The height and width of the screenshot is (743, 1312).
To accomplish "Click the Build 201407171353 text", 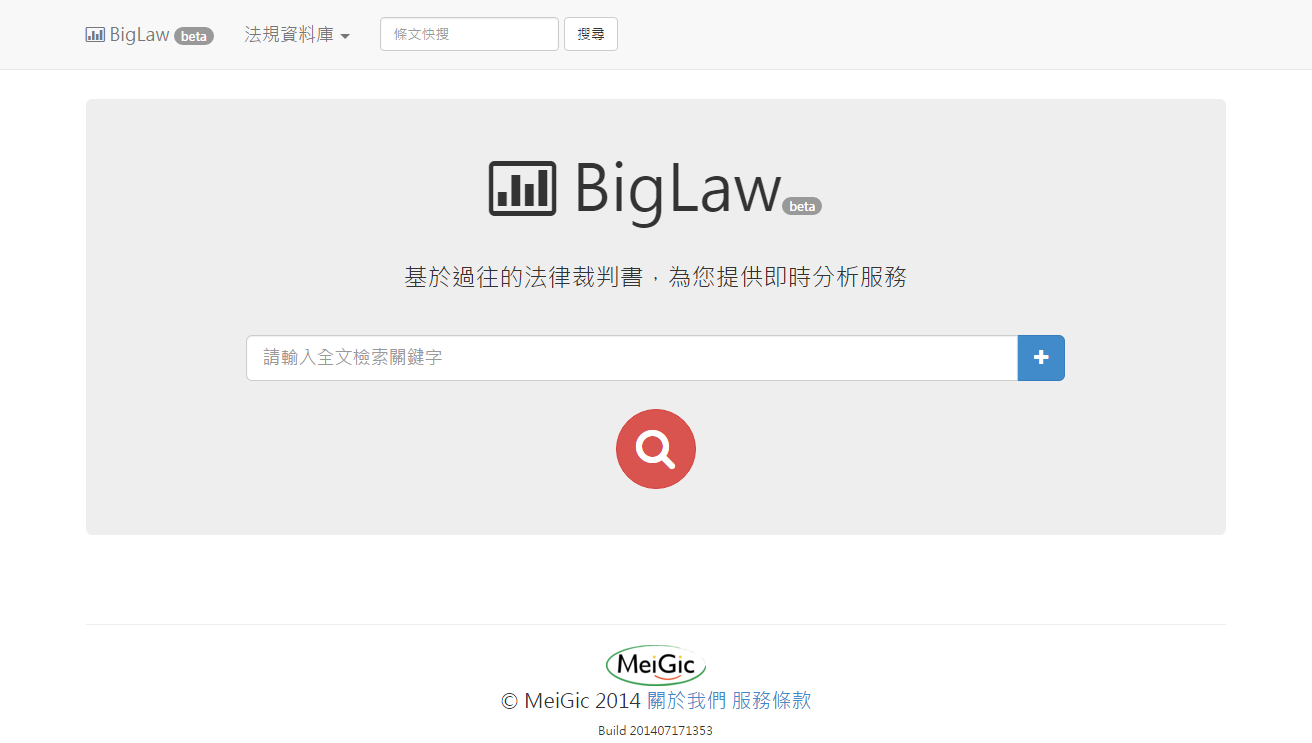I will 656,731.
